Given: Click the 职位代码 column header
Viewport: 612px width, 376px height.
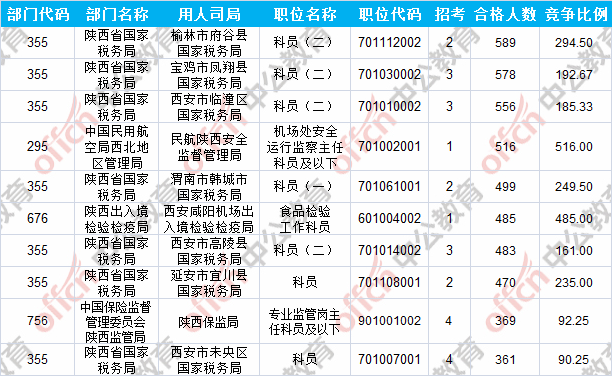Looking at the screenshot, I should tap(390, 14).
